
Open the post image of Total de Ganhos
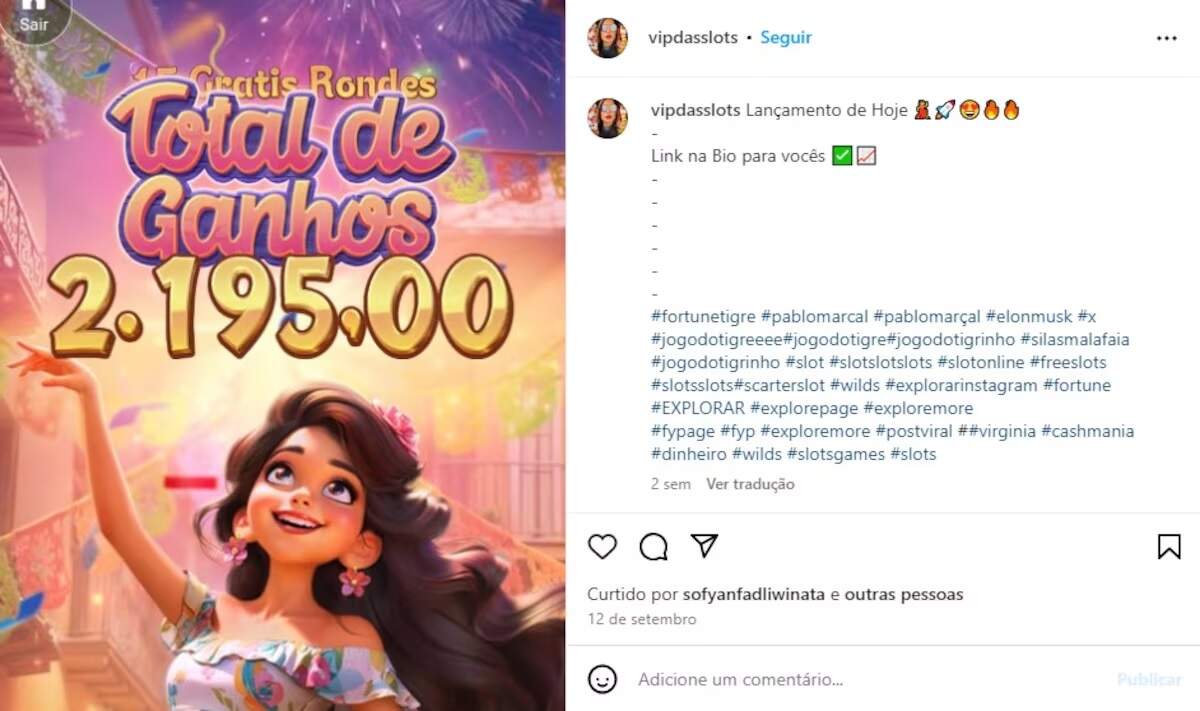282,356
